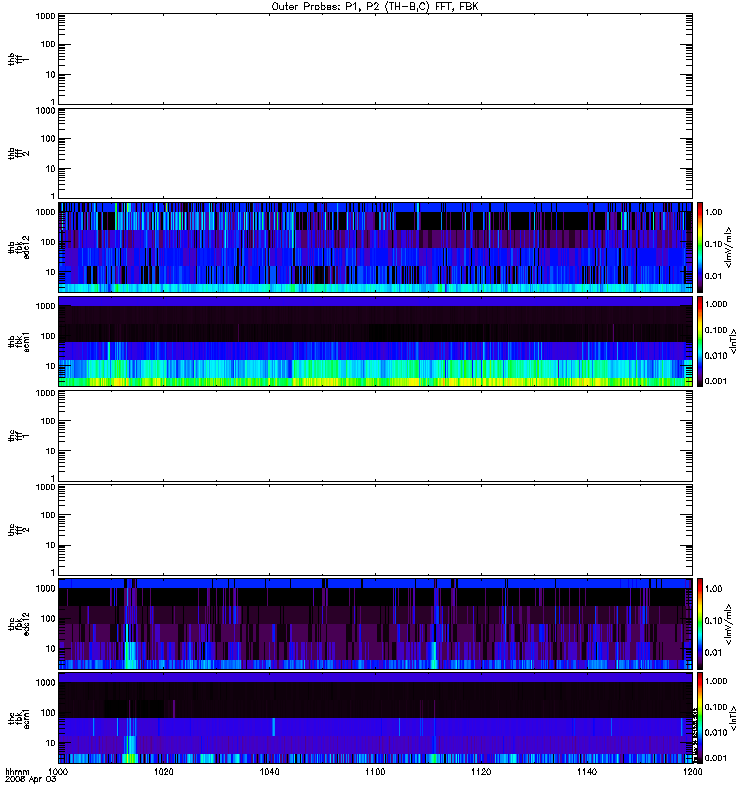The image size is (750, 800).
Task: Click the color bar beside the thb fbk edc12 panel
Action: coord(700,247)
